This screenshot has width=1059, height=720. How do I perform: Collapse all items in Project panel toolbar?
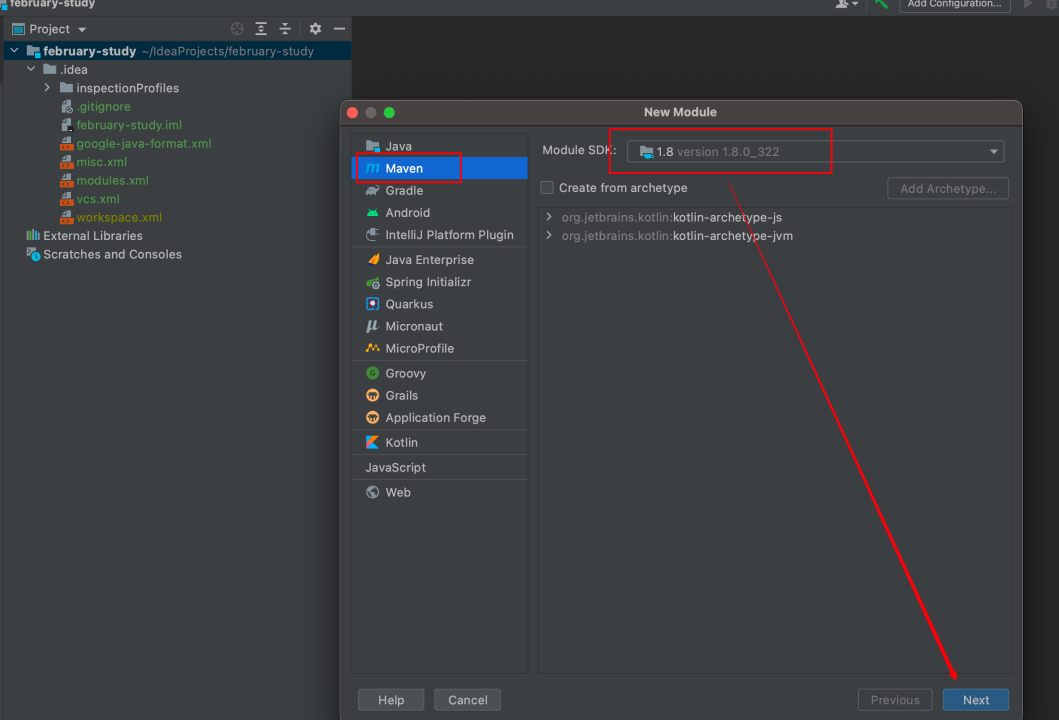tap(285, 28)
